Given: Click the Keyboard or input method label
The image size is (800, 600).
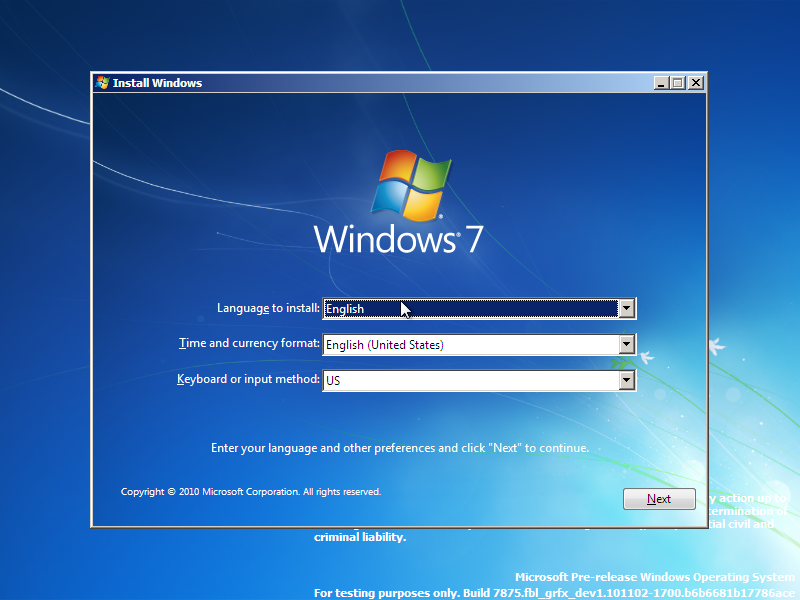Looking at the screenshot, I should 248,379.
